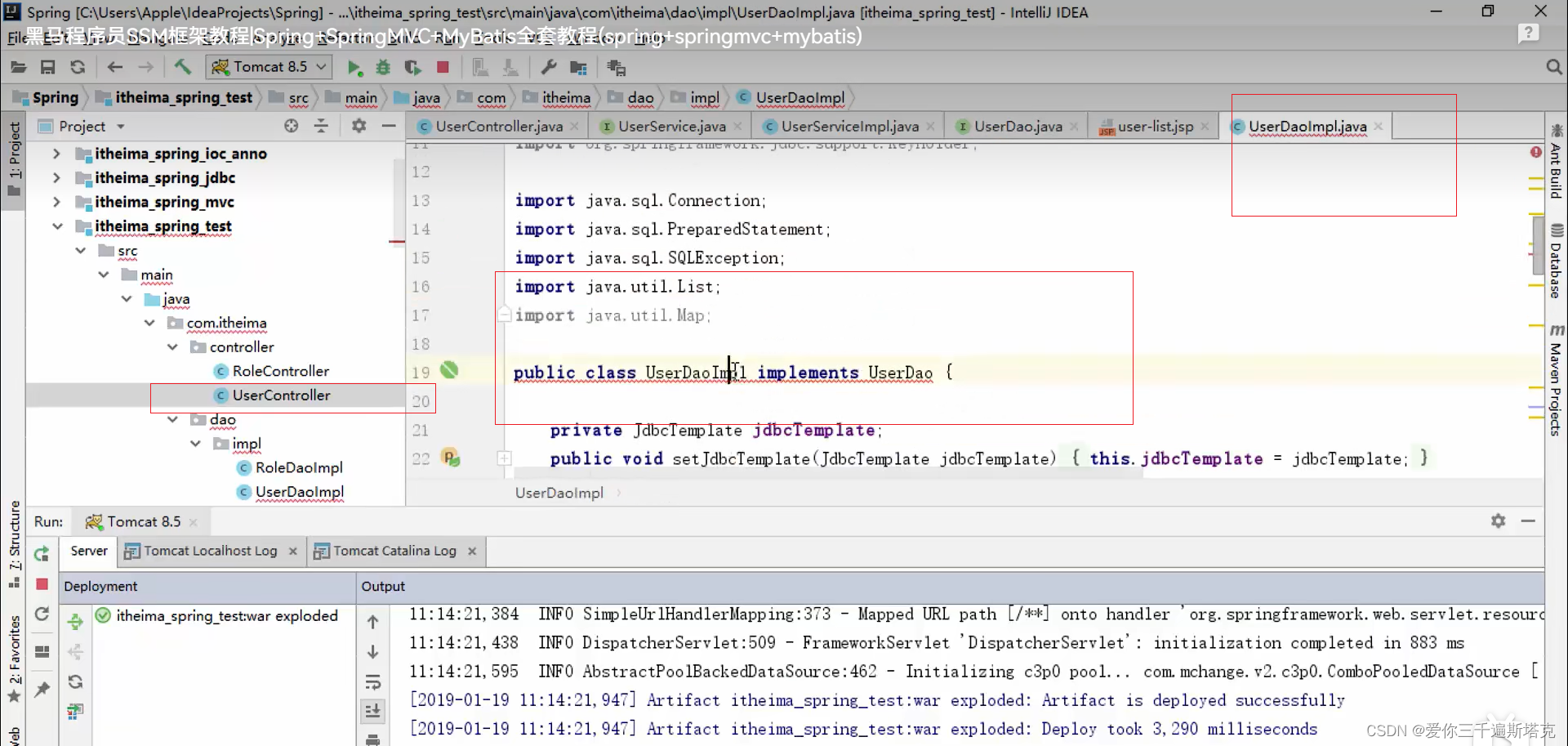
Task: Navigate forward with the right arrow icon
Action: pos(145,67)
